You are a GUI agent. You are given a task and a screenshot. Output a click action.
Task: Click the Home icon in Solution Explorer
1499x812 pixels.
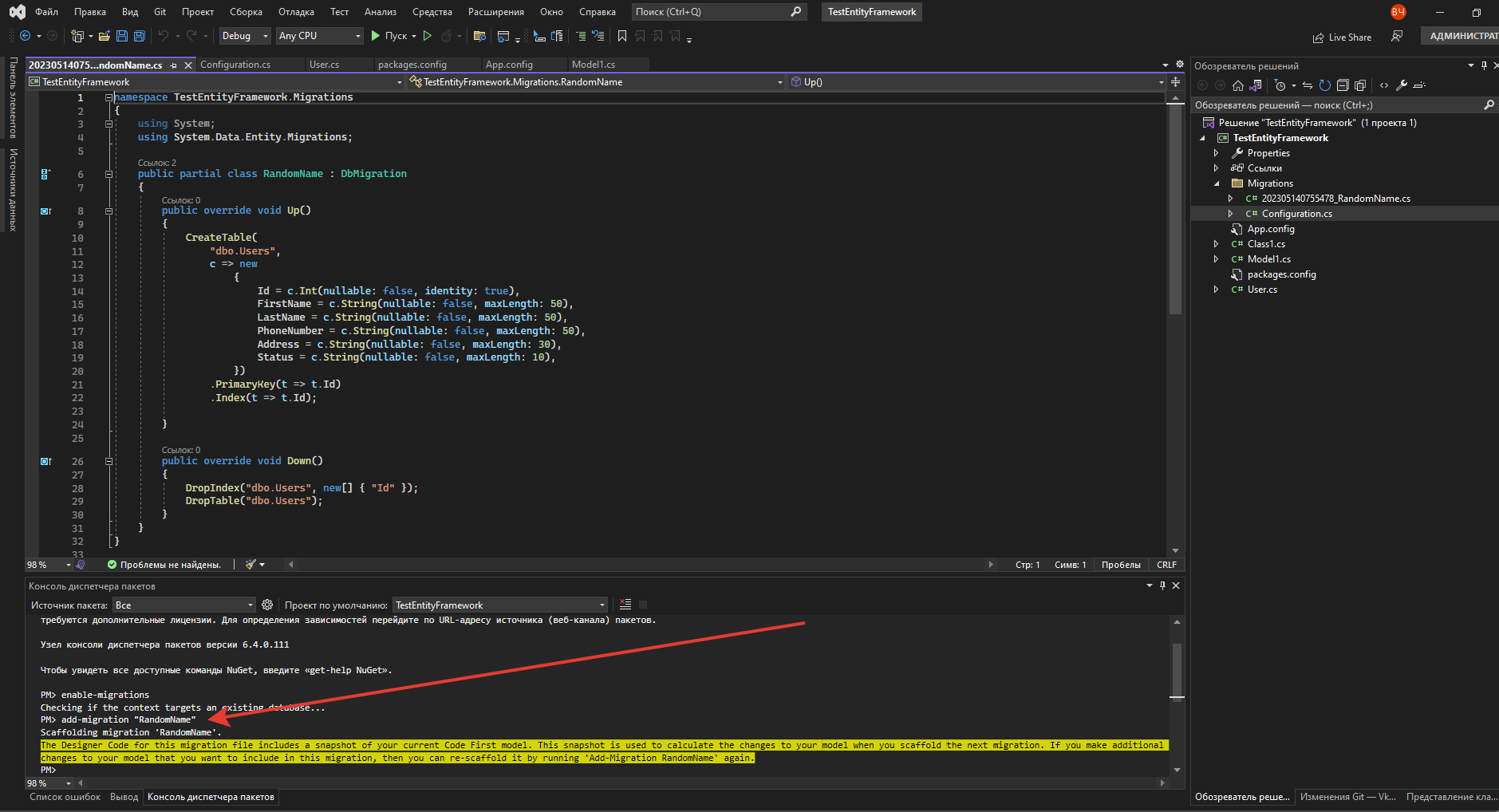tap(1237, 85)
